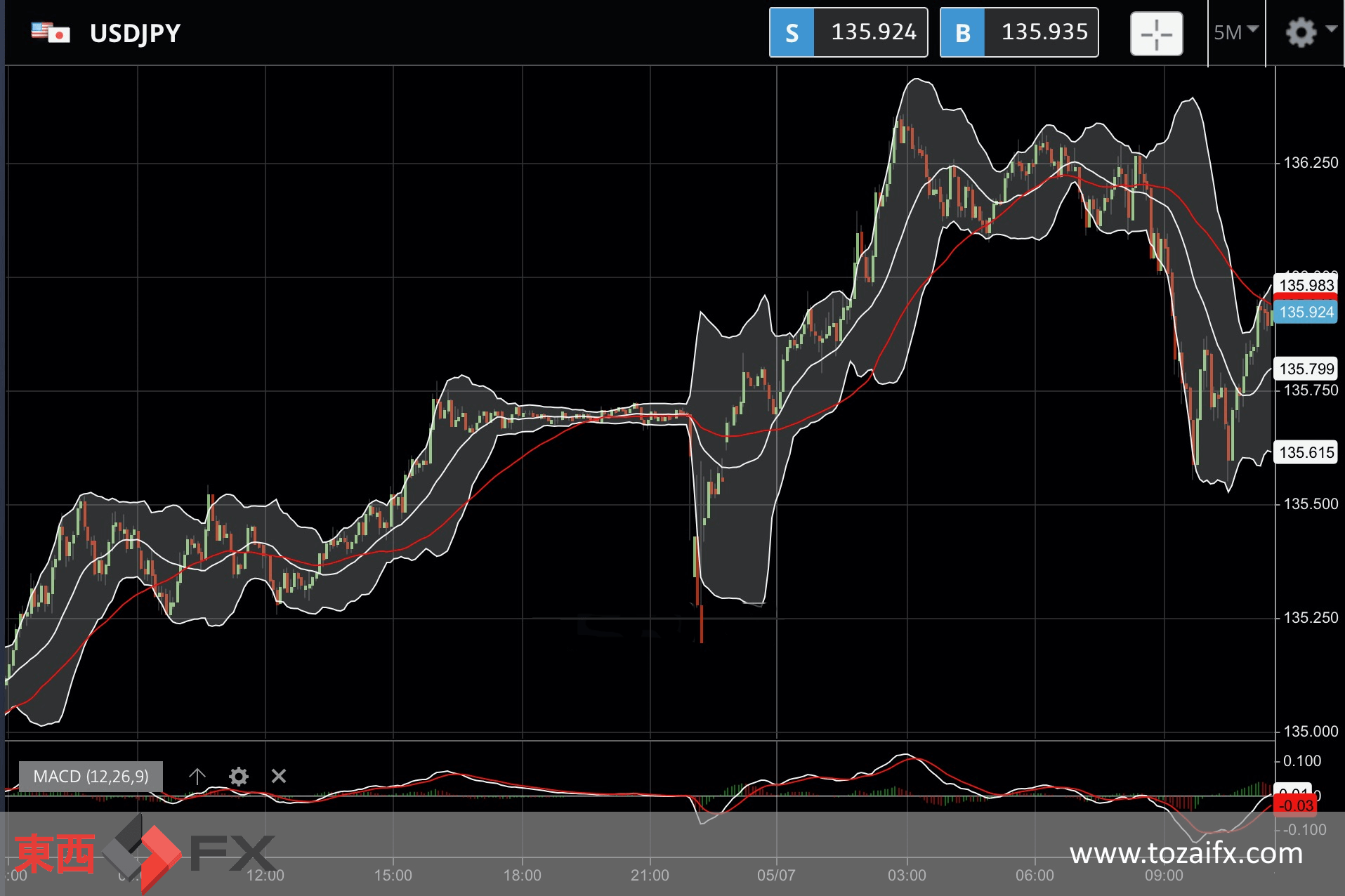The width and height of the screenshot is (1345, 896).
Task: Move MACD indicator up with arrow
Action: pyautogui.click(x=197, y=776)
